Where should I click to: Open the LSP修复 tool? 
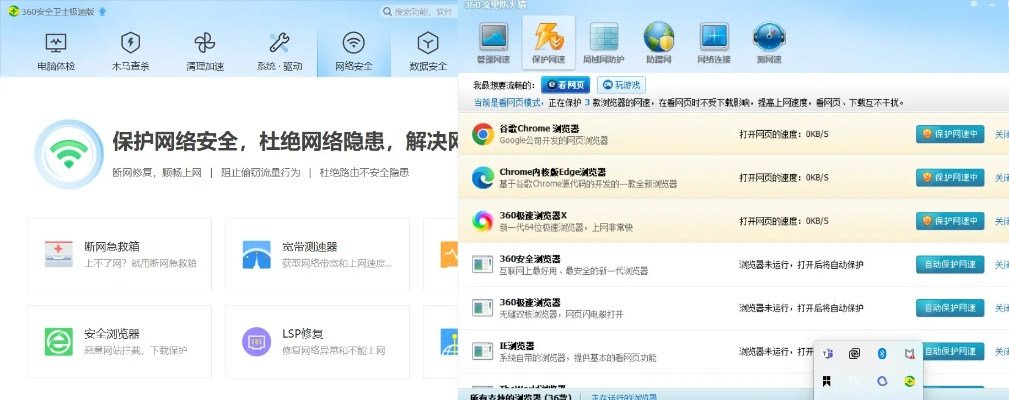point(317,341)
